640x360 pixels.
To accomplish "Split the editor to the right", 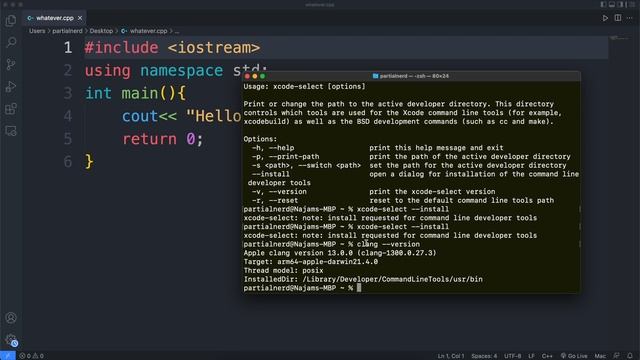I will tap(618, 18).
